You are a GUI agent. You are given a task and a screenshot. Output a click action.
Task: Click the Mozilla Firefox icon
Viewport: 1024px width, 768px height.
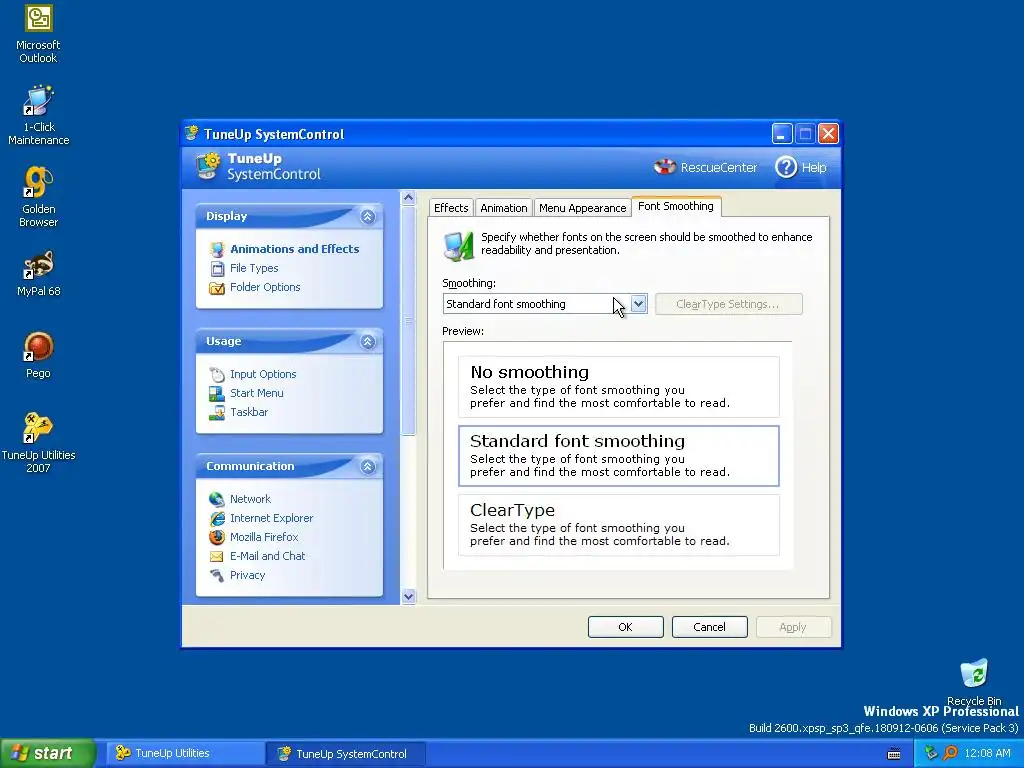point(217,537)
